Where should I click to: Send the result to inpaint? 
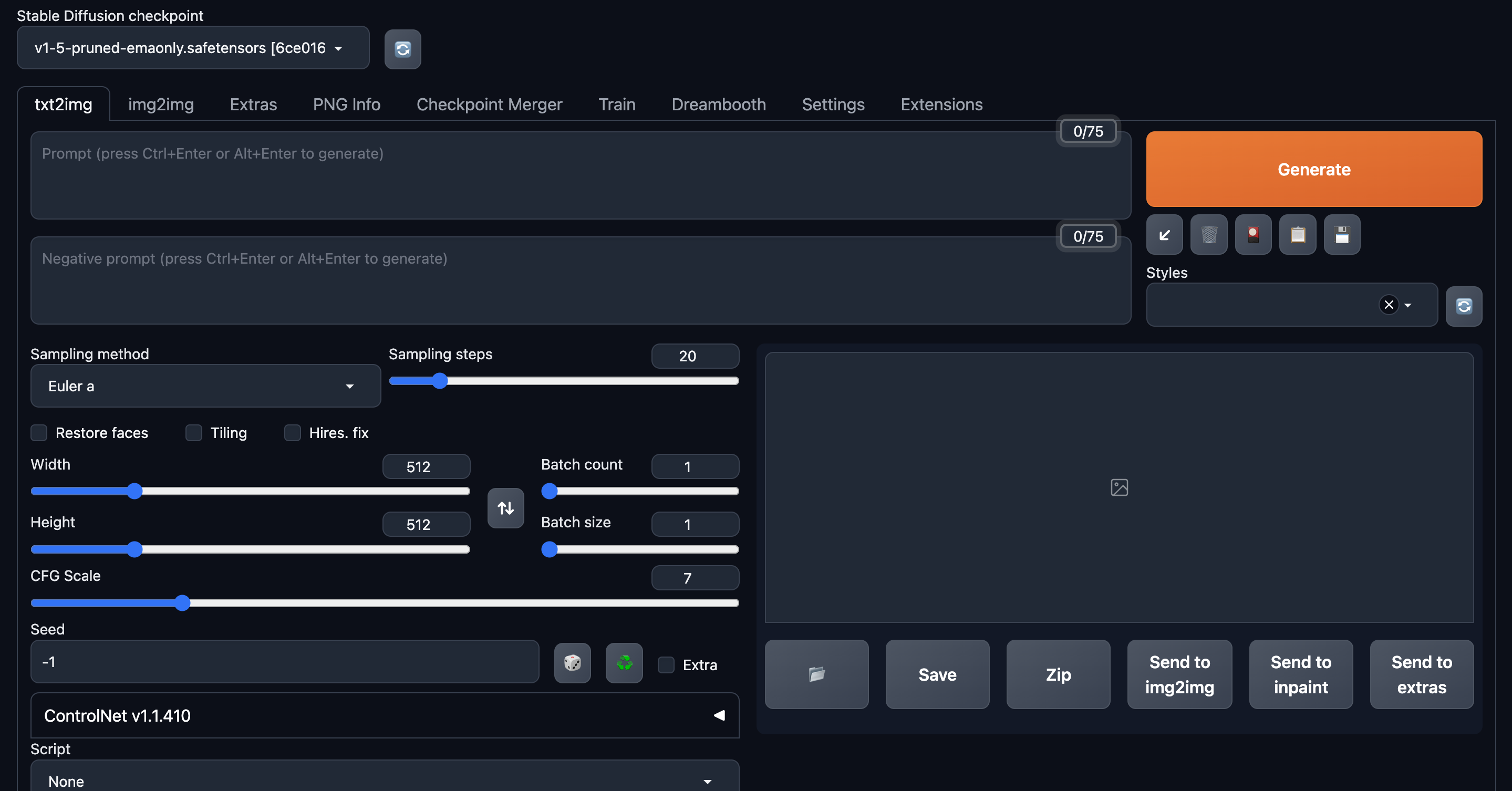(1301, 674)
